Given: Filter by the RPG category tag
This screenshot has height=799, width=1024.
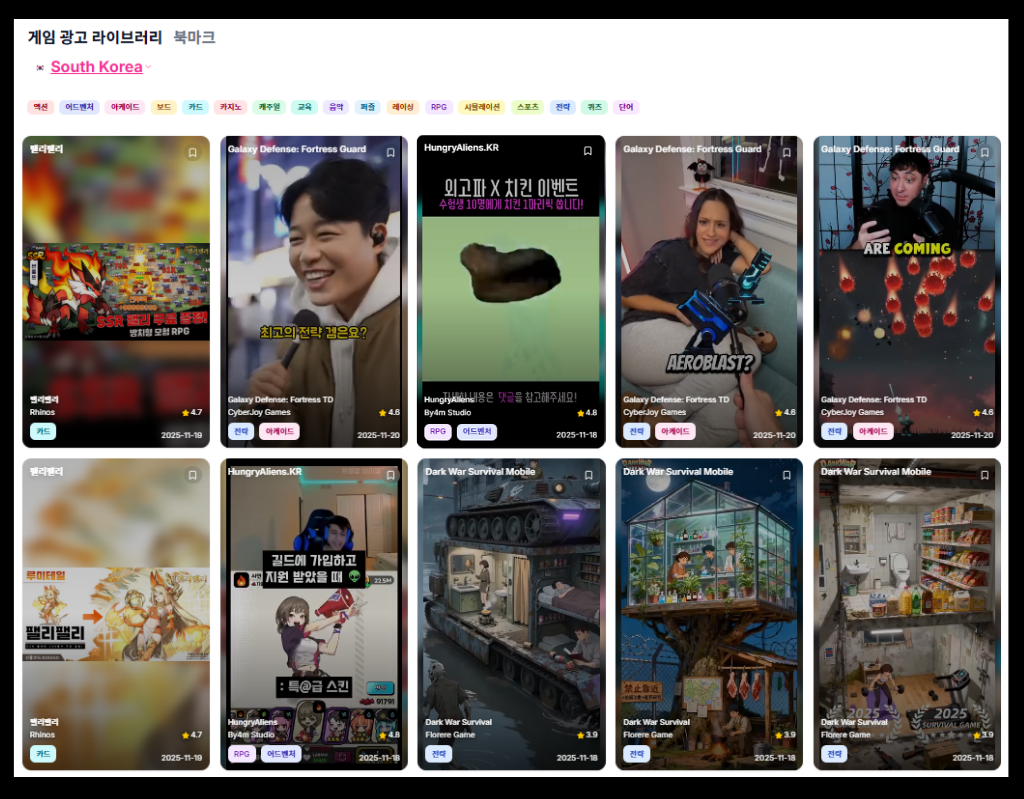Looking at the screenshot, I should (439, 107).
